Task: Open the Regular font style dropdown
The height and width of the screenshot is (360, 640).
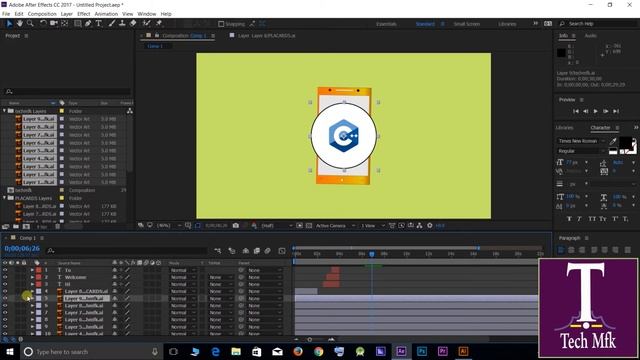Action: [x=581, y=151]
